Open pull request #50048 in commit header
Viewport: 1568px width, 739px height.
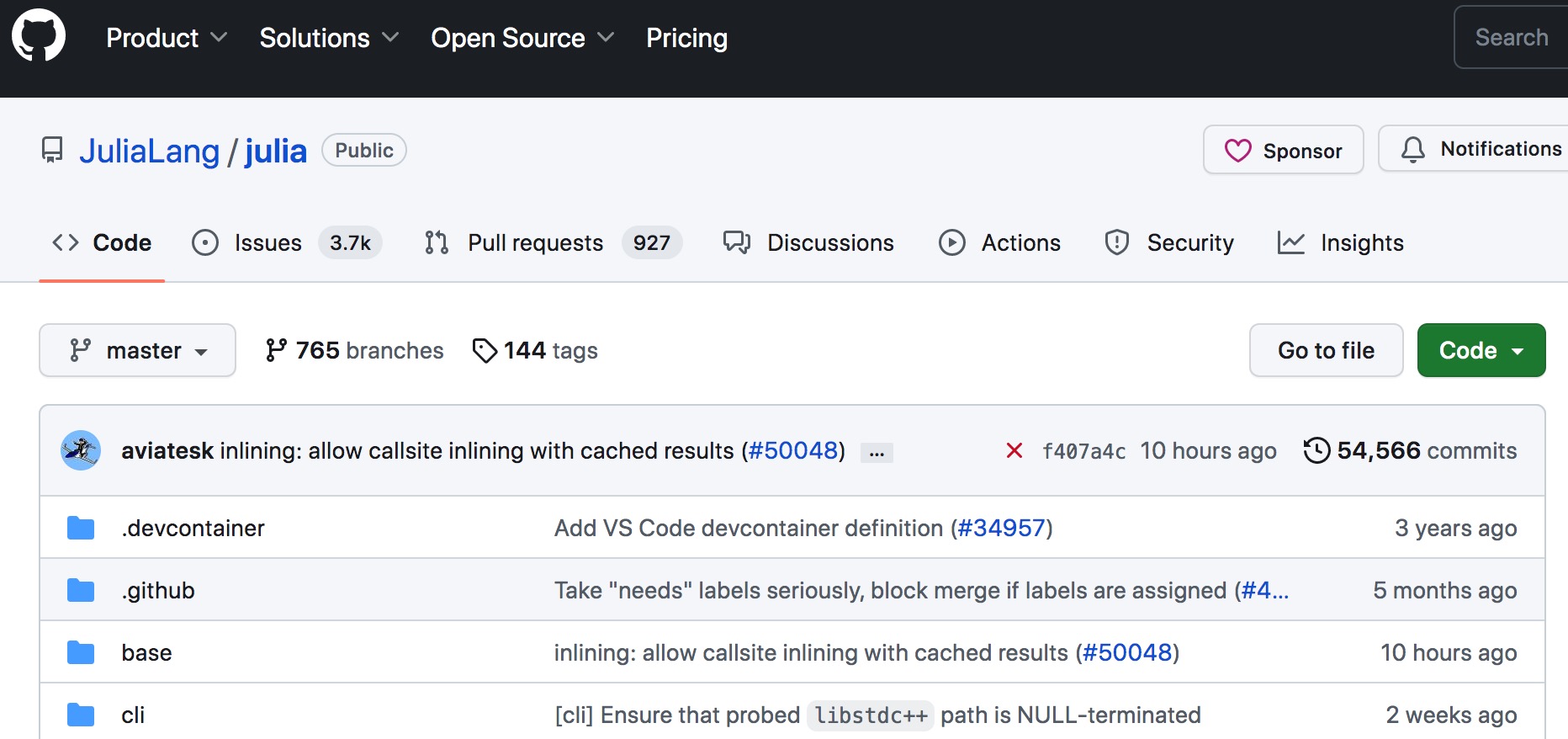pyautogui.click(x=793, y=450)
